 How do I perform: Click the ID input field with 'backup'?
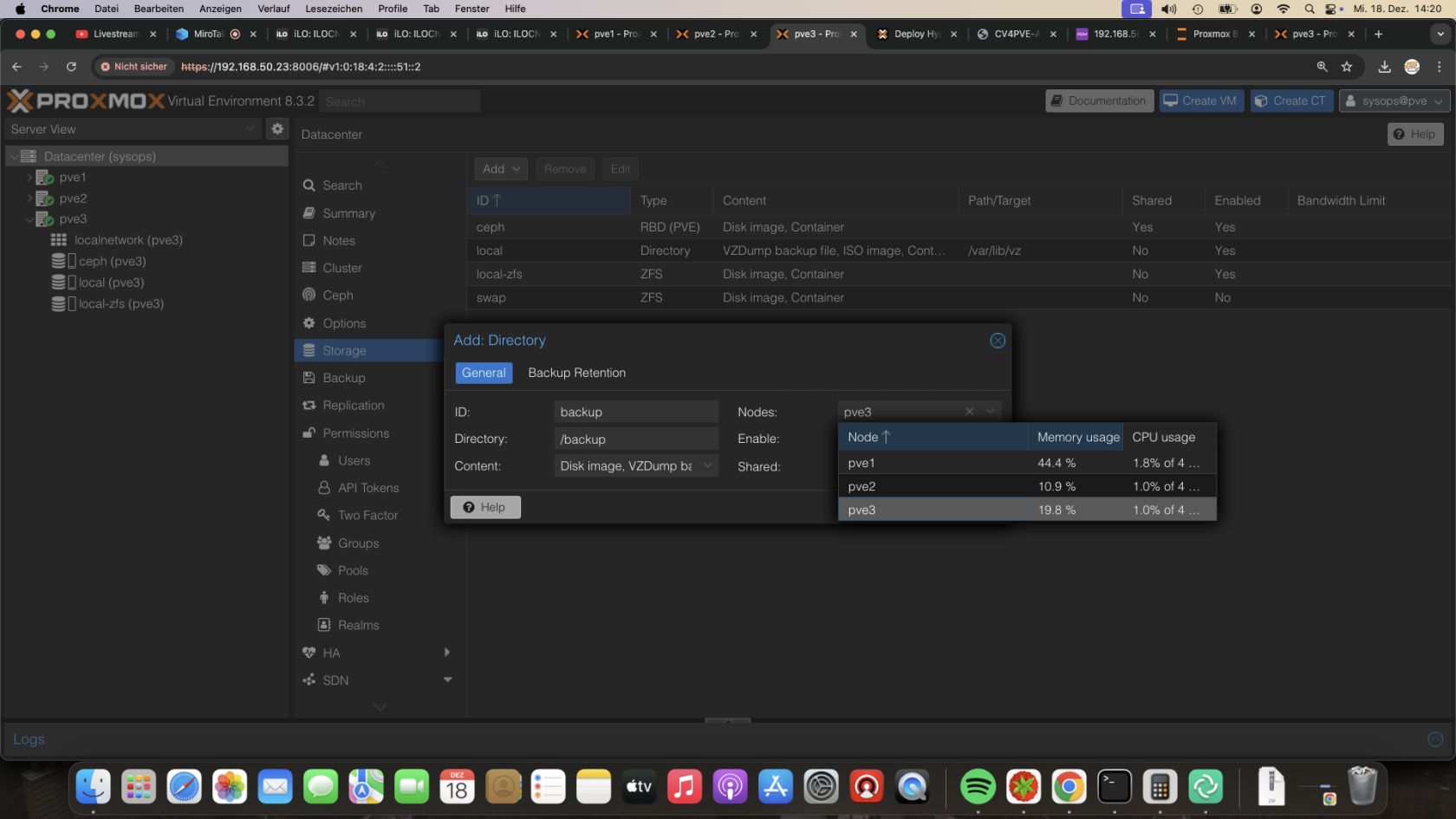tap(636, 412)
